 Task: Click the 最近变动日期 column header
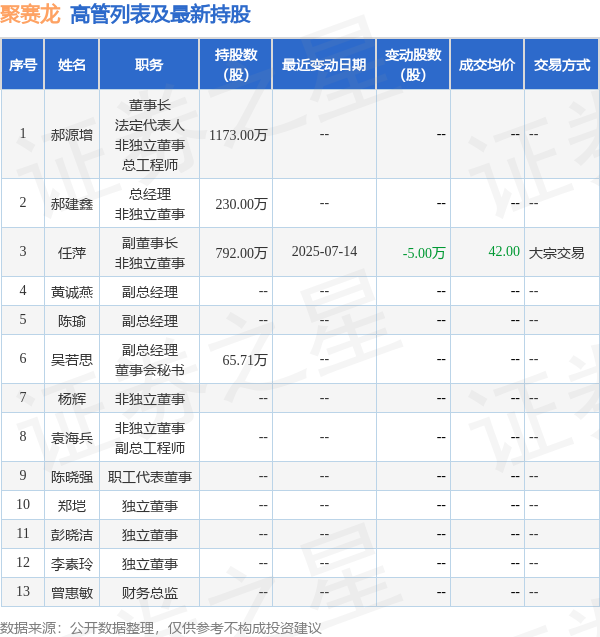pyautogui.click(x=324, y=65)
